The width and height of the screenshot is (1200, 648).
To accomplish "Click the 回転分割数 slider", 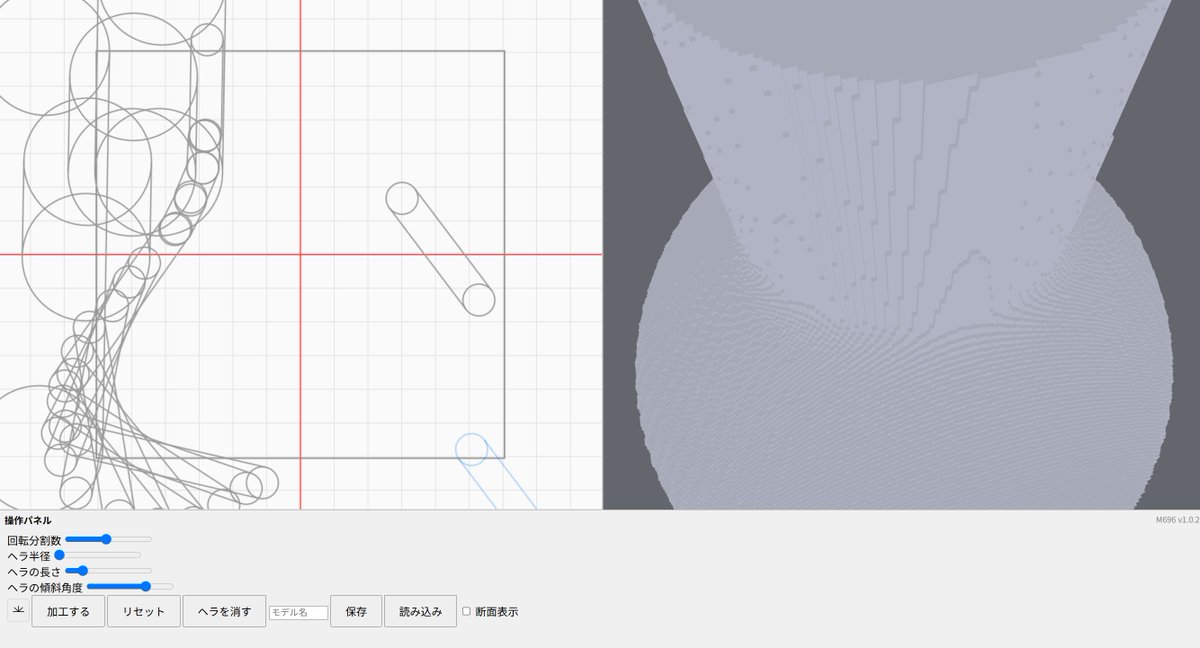I will [108, 539].
